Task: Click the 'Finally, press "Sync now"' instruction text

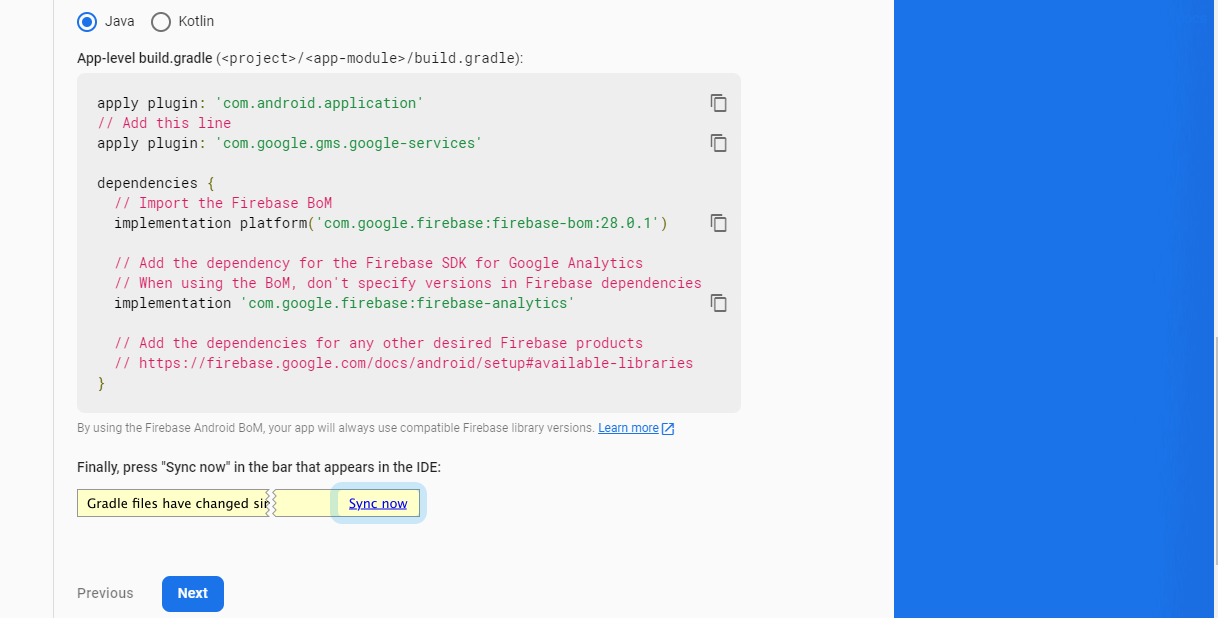Action: point(259,467)
